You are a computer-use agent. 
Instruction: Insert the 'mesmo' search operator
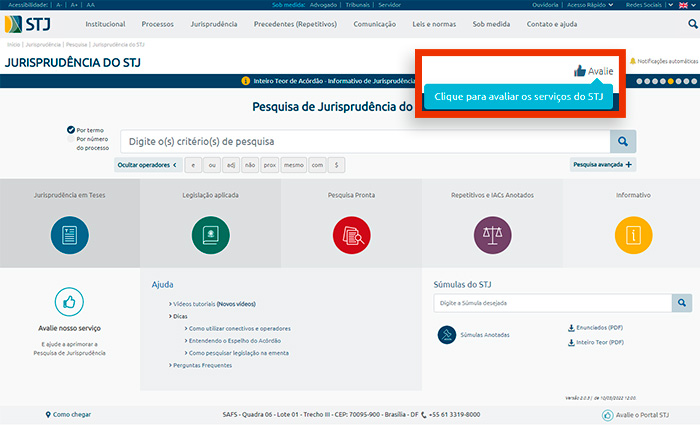294,165
